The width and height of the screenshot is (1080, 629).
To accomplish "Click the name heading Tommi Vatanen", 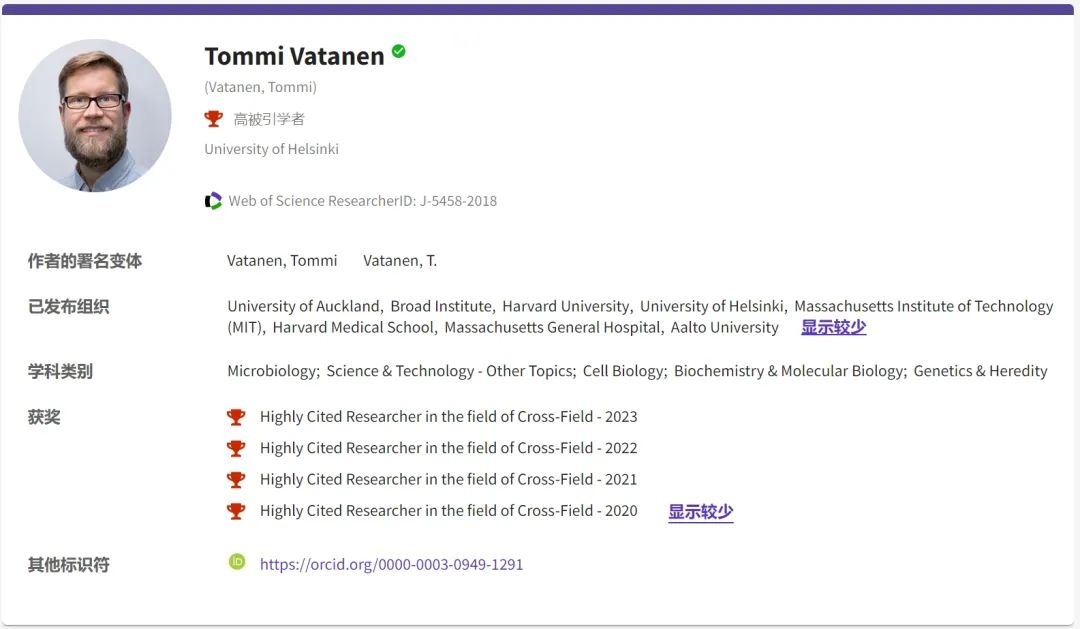I will (294, 56).
